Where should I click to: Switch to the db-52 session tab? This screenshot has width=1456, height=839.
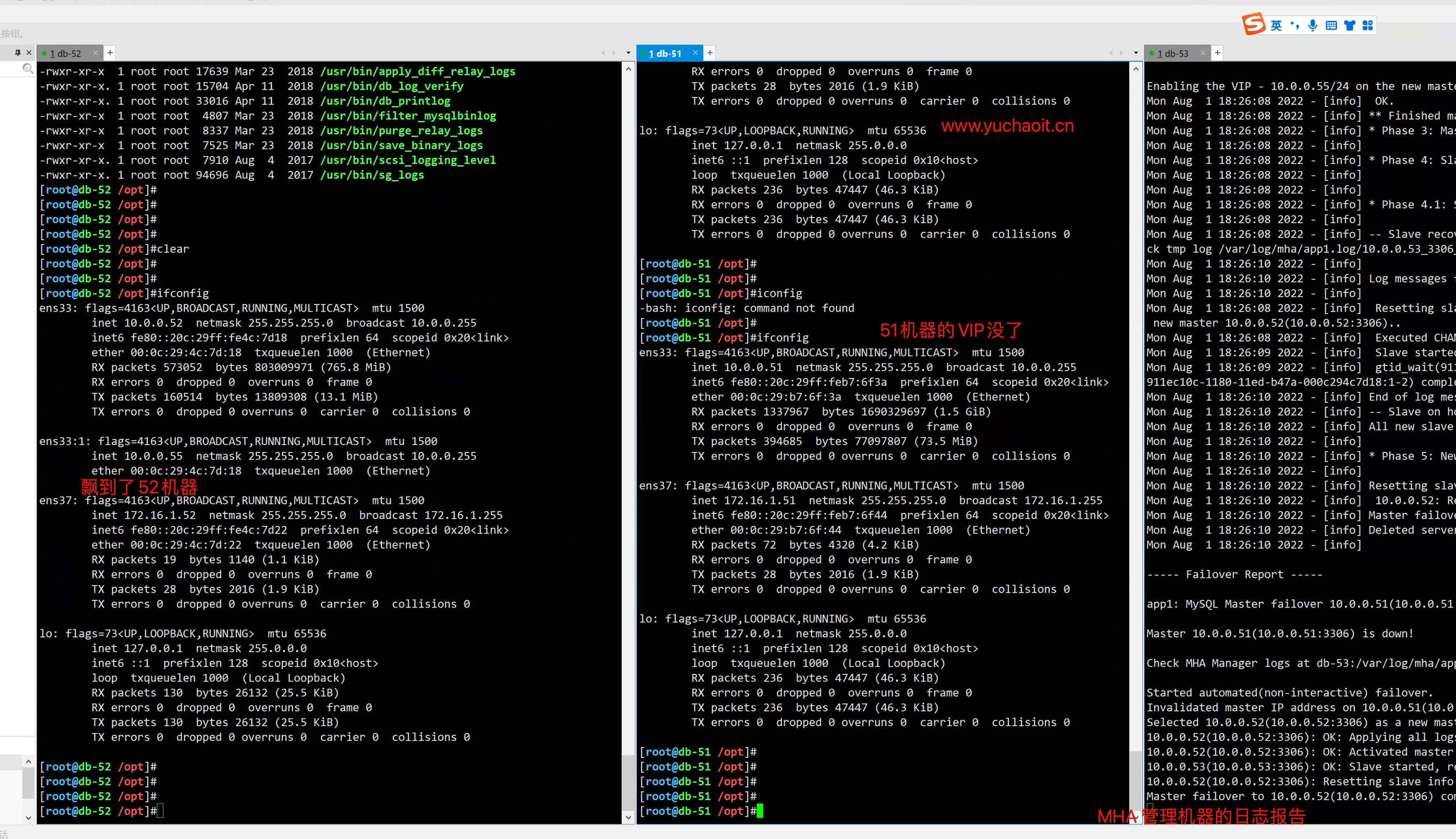[66, 54]
